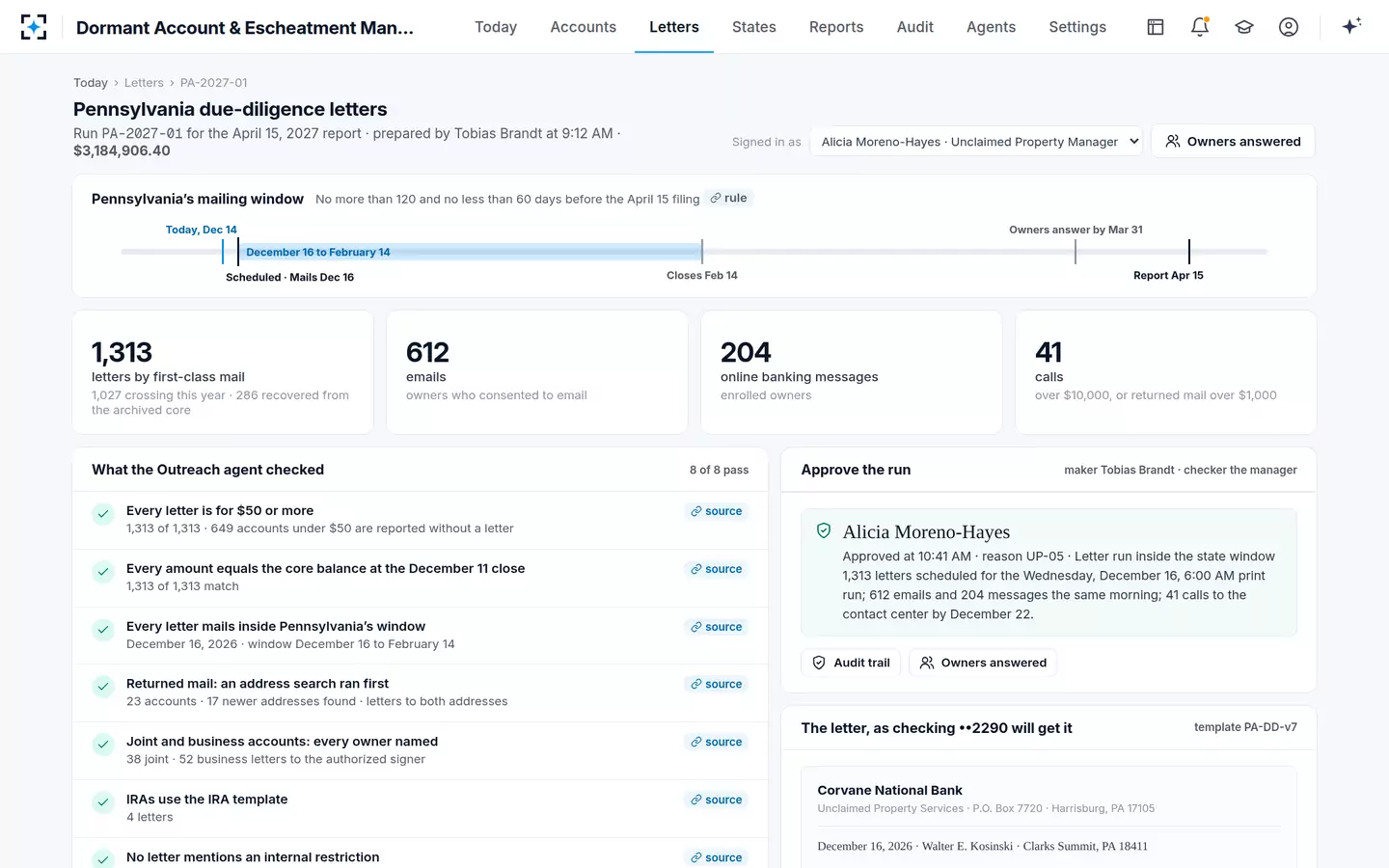
Task: Click the green check beside 'Returned mail' row
Action: tap(103, 687)
